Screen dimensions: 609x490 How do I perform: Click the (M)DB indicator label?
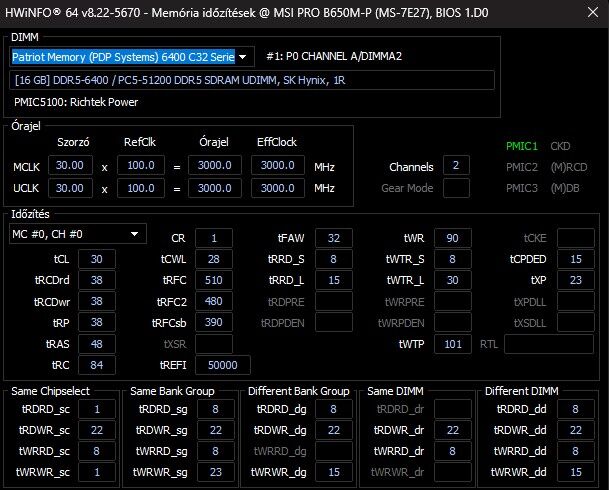(x=565, y=188)
